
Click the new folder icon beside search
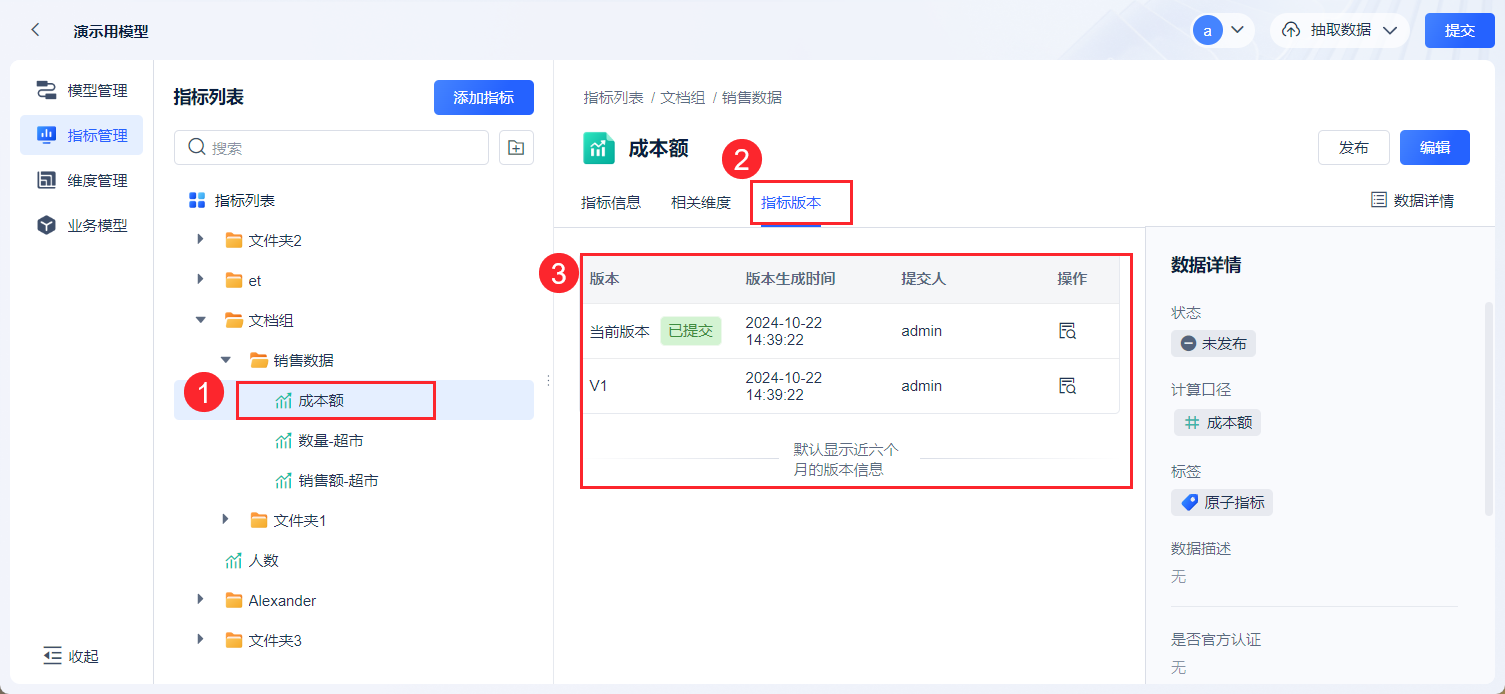(x=516, y=148)
